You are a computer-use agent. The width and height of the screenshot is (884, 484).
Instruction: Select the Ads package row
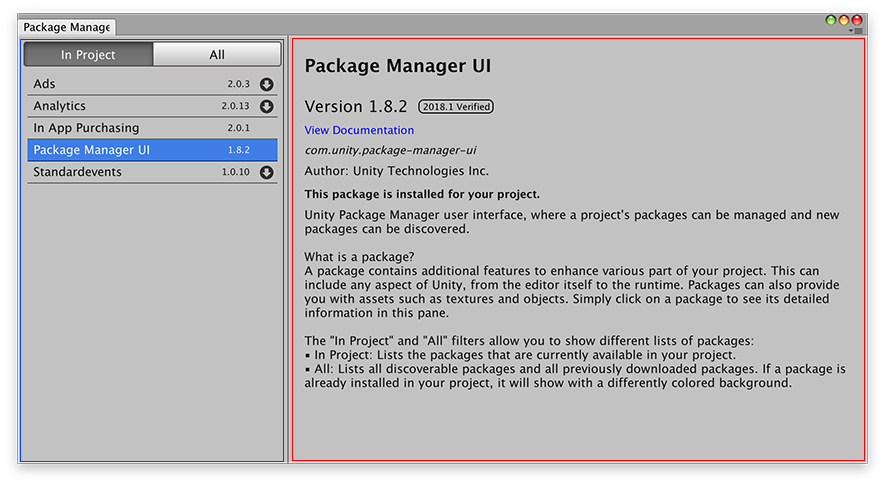coord(152,84)
